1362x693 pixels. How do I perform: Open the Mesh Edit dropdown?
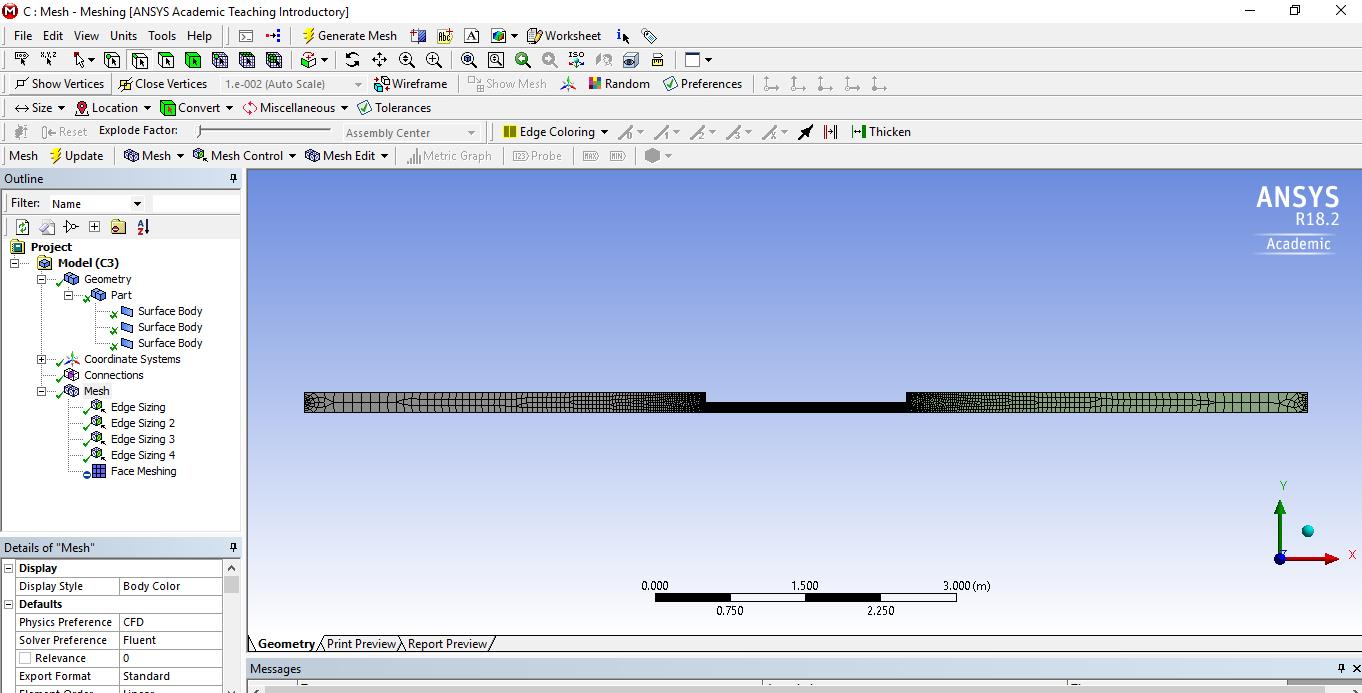346,156
